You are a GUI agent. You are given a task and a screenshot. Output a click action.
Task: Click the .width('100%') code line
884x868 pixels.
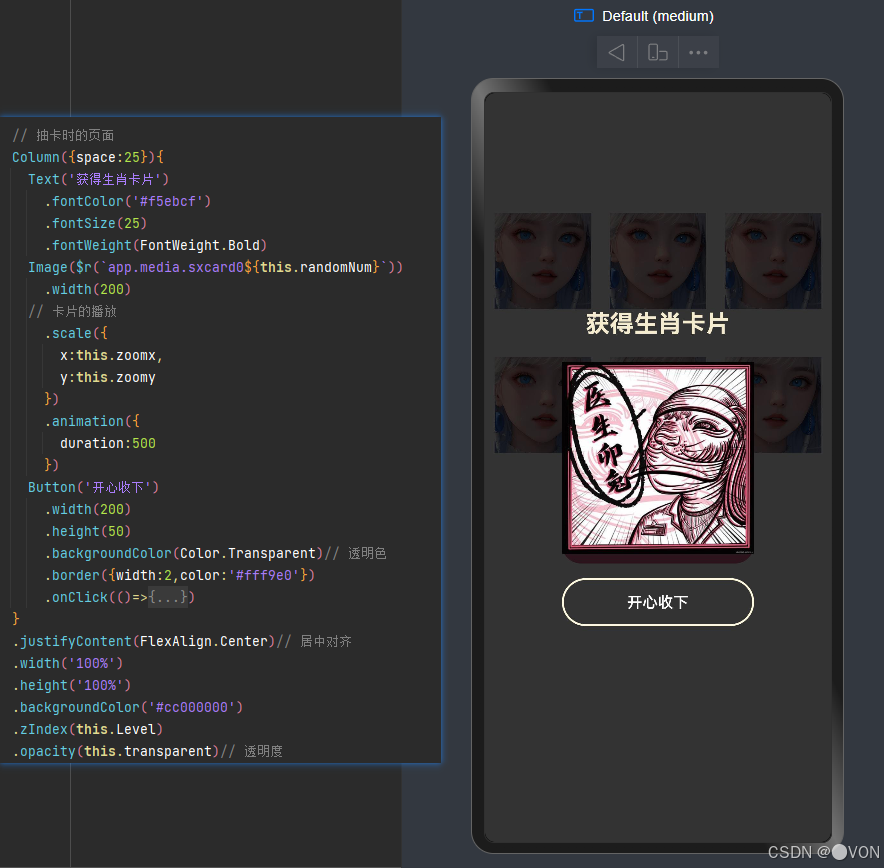pos(68,663)
